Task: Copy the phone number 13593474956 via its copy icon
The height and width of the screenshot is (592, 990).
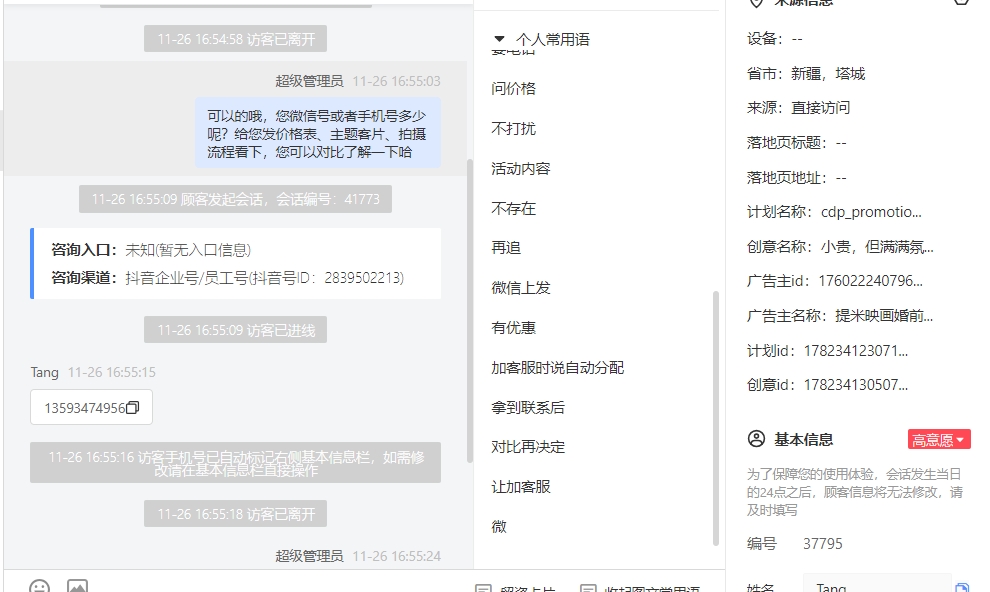Action: pyautogui.click(x=133, y=408)
